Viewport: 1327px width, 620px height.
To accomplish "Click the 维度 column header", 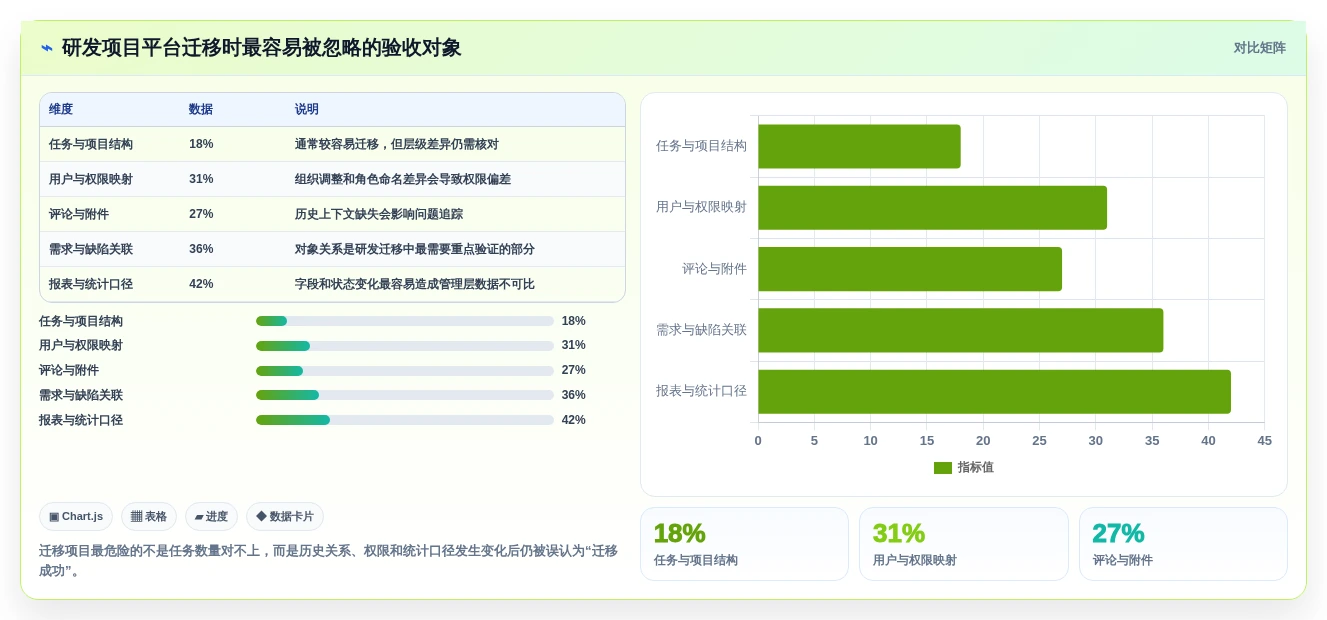I will pos(61,109).
